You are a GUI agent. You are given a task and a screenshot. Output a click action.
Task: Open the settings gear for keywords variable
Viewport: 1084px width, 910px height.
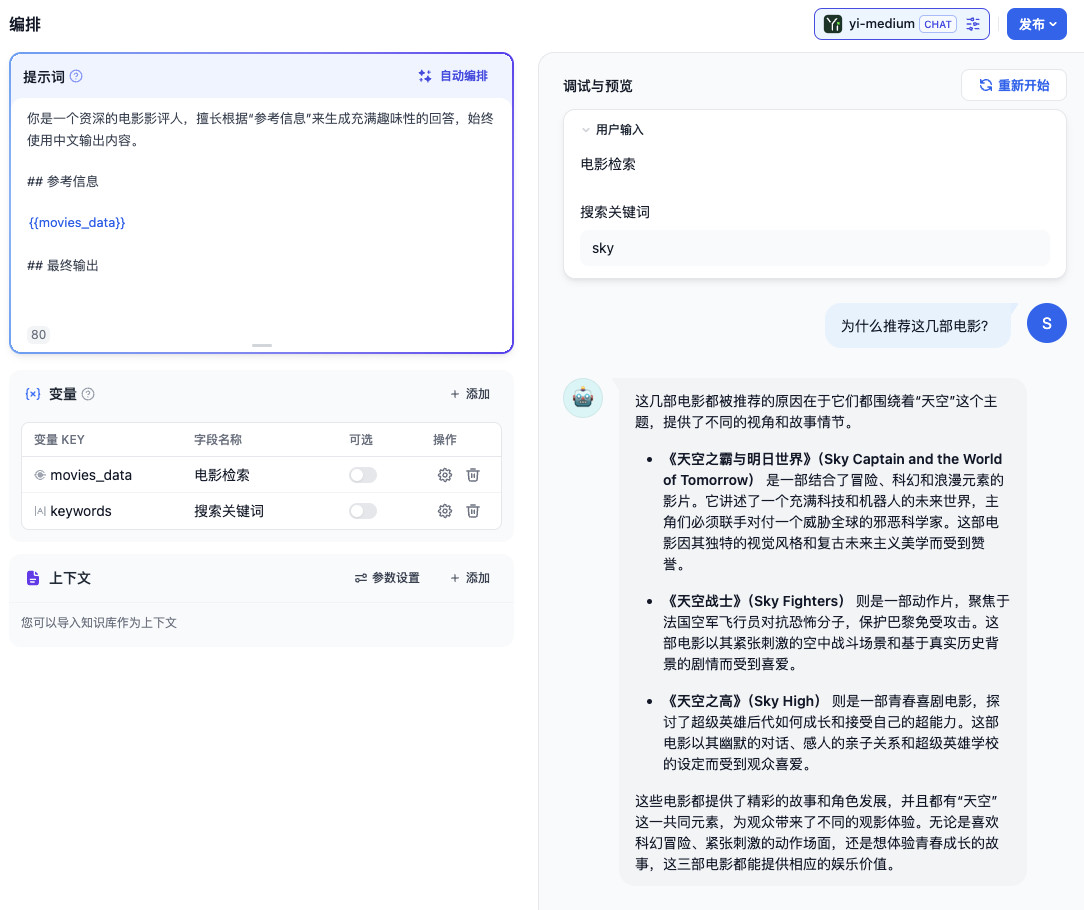[444, 511]
